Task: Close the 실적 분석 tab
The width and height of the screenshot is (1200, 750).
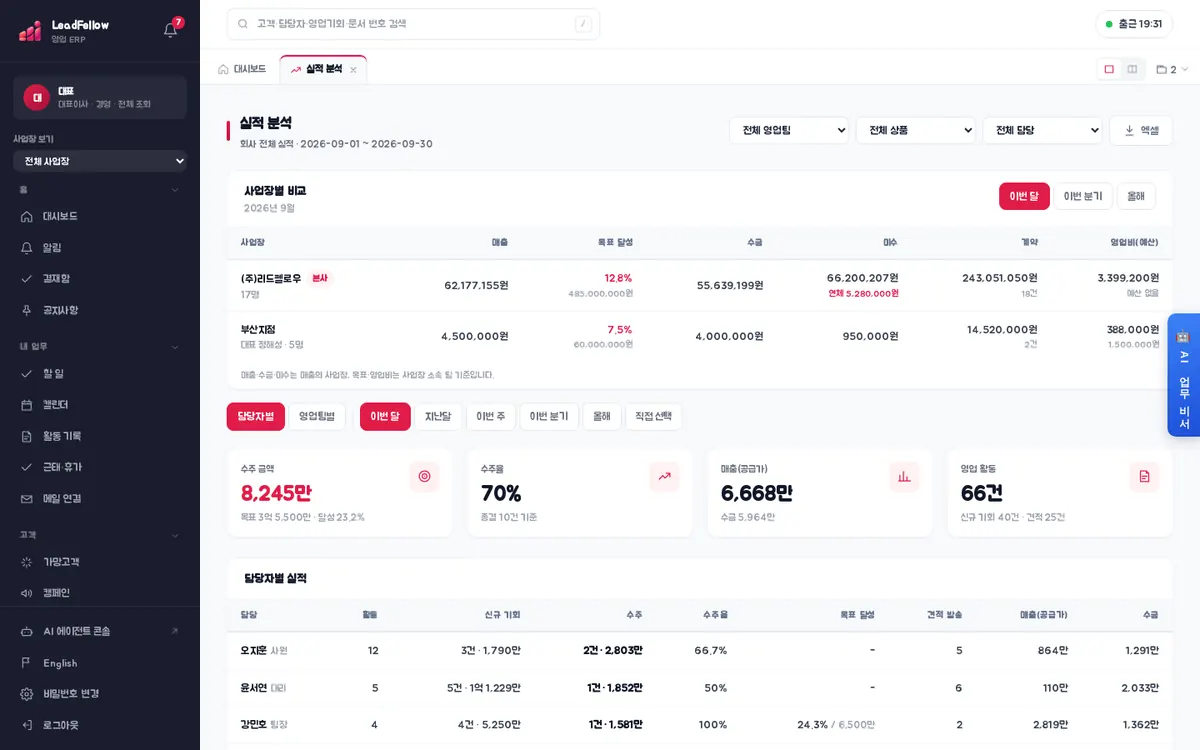Action: [353, 70]
